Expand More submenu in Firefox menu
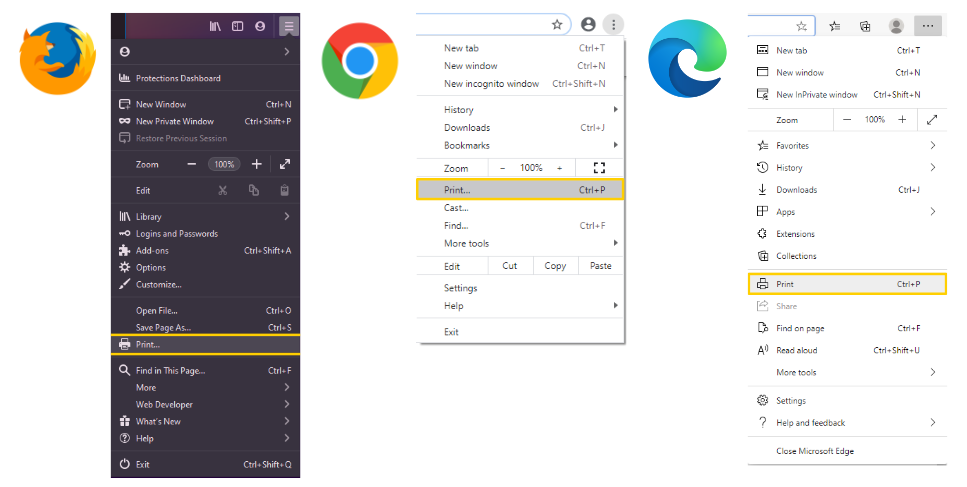This screenshot has width=967, height=487. (x=205, y=388)
